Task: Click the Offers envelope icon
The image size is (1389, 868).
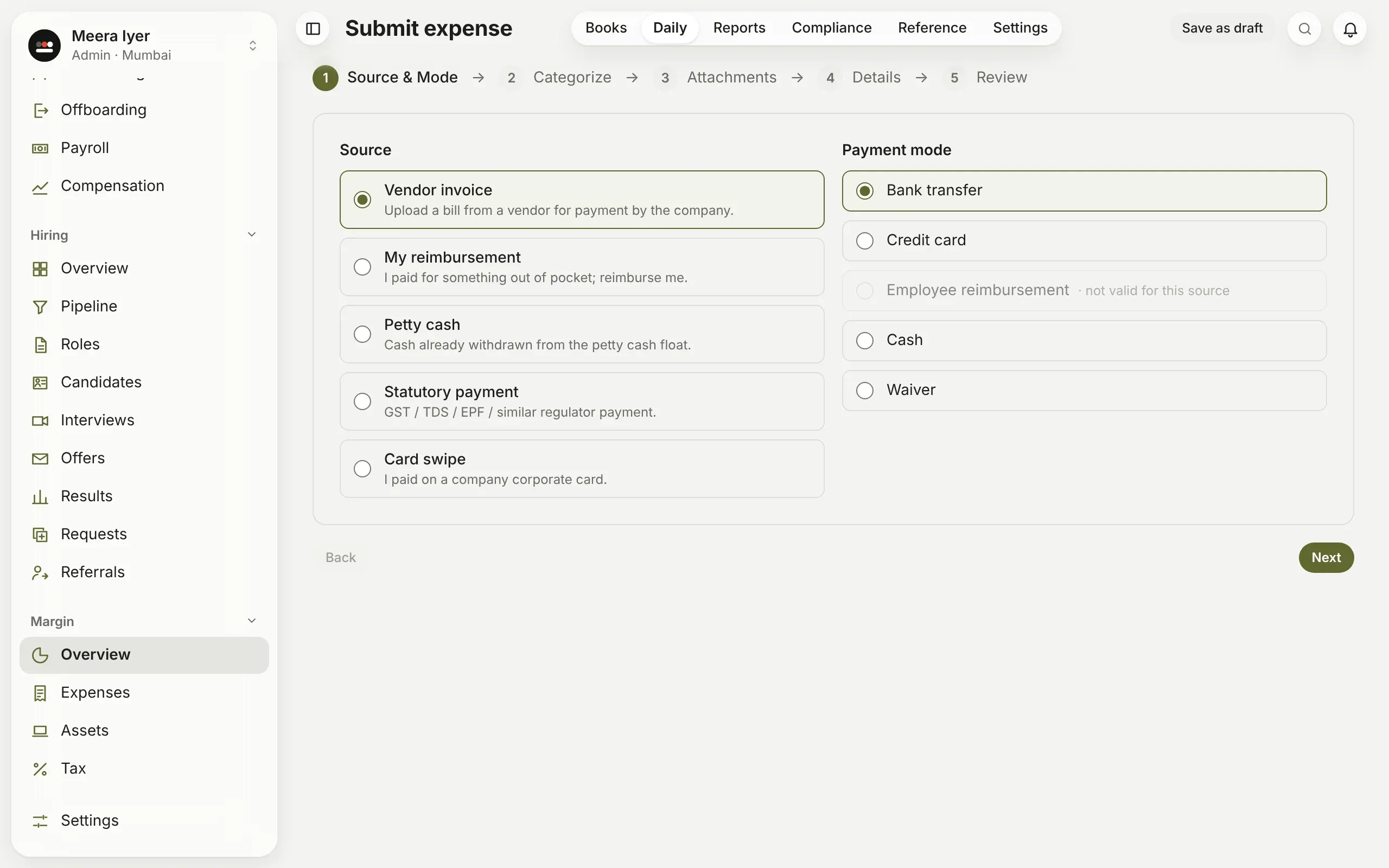Action: [x=40, y=458]
